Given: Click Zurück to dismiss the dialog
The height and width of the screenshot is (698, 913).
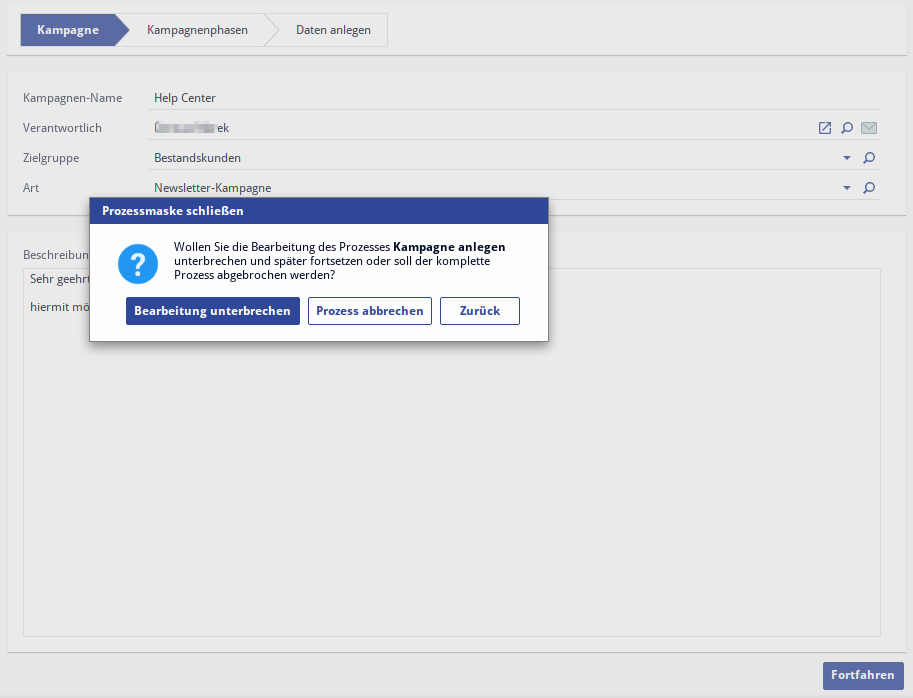Looking at the screenshot, I should tap(480, 311).
